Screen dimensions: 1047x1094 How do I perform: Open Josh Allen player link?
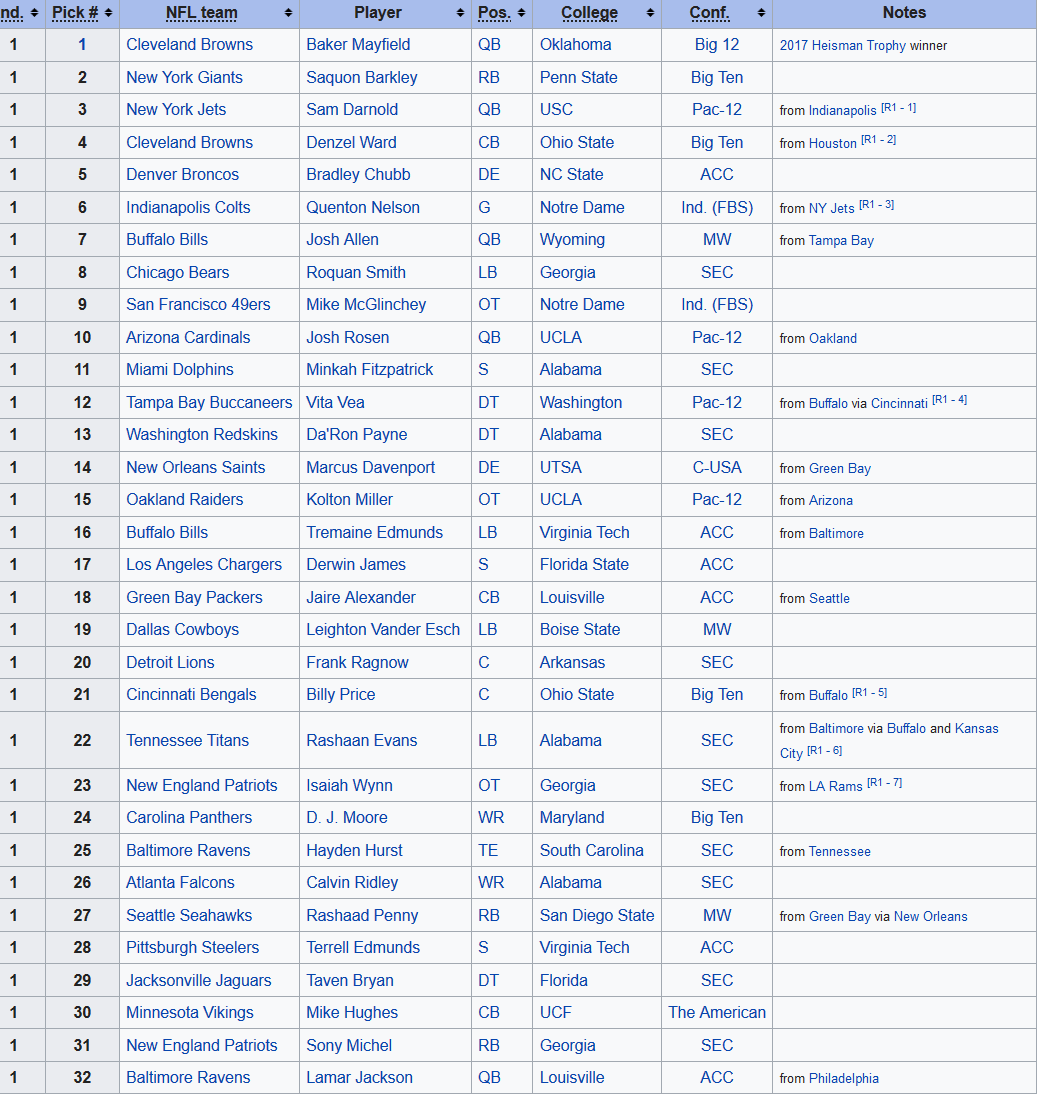tap(342, 239)
